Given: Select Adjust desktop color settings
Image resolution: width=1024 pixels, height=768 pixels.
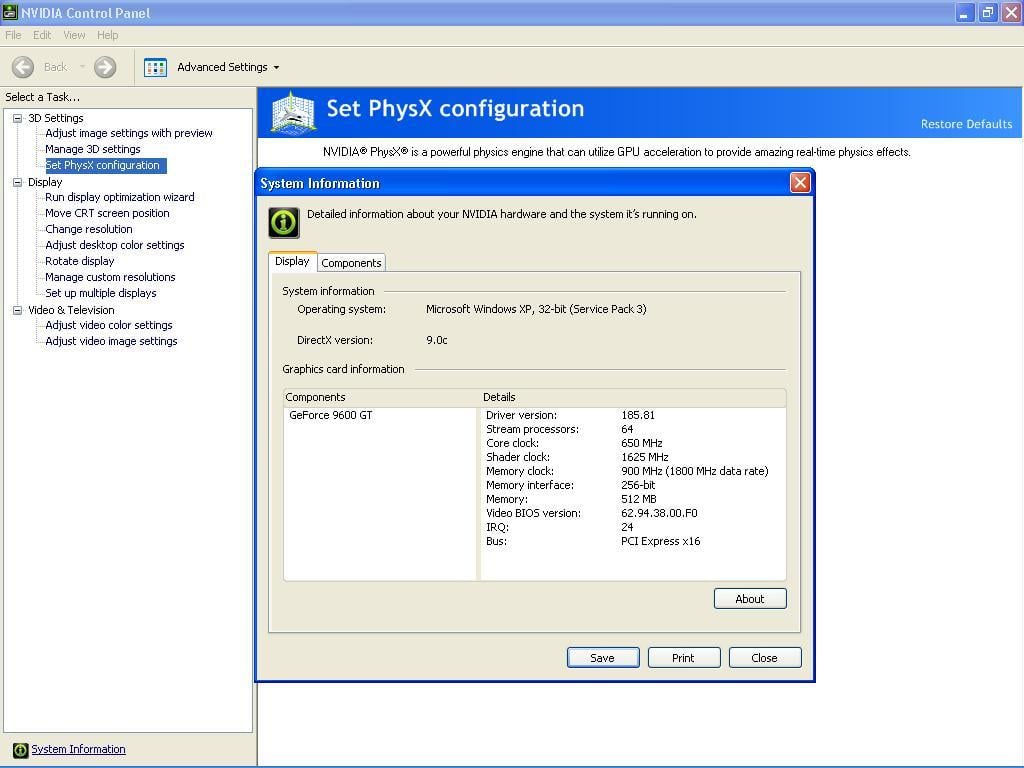Looking at the screenshot, I should pos(115,246).
